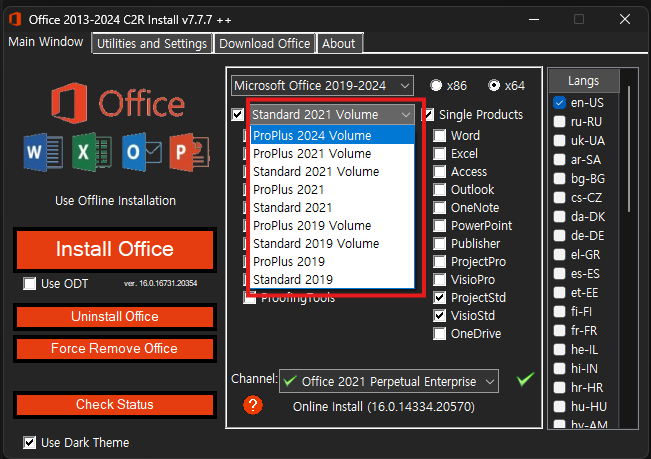The width and height of the screenshot is (651, 459).
Task: Check the de-DE language checkbox
Action: [560, 236]
